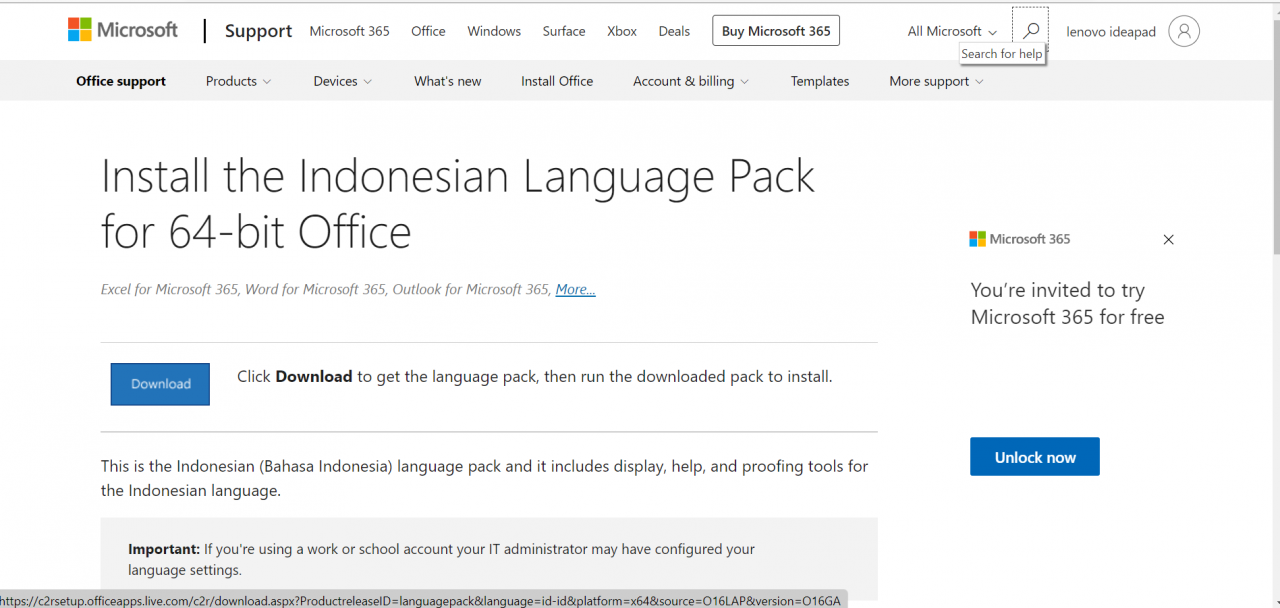Viewport: 1280px width, 608px height.
Task: Go to Support home link
Action: click(258, 31)
